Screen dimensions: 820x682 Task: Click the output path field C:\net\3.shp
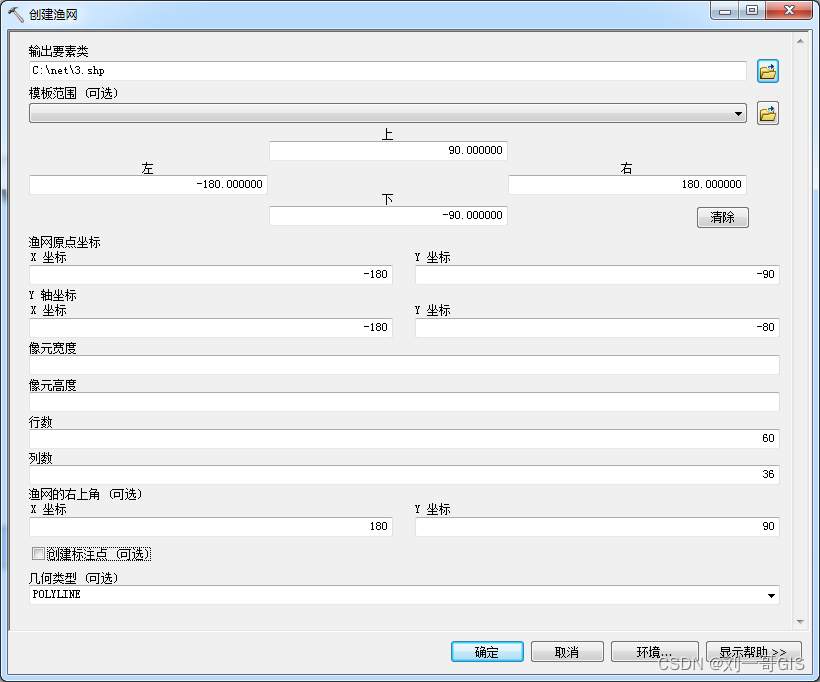coord(388,71)
